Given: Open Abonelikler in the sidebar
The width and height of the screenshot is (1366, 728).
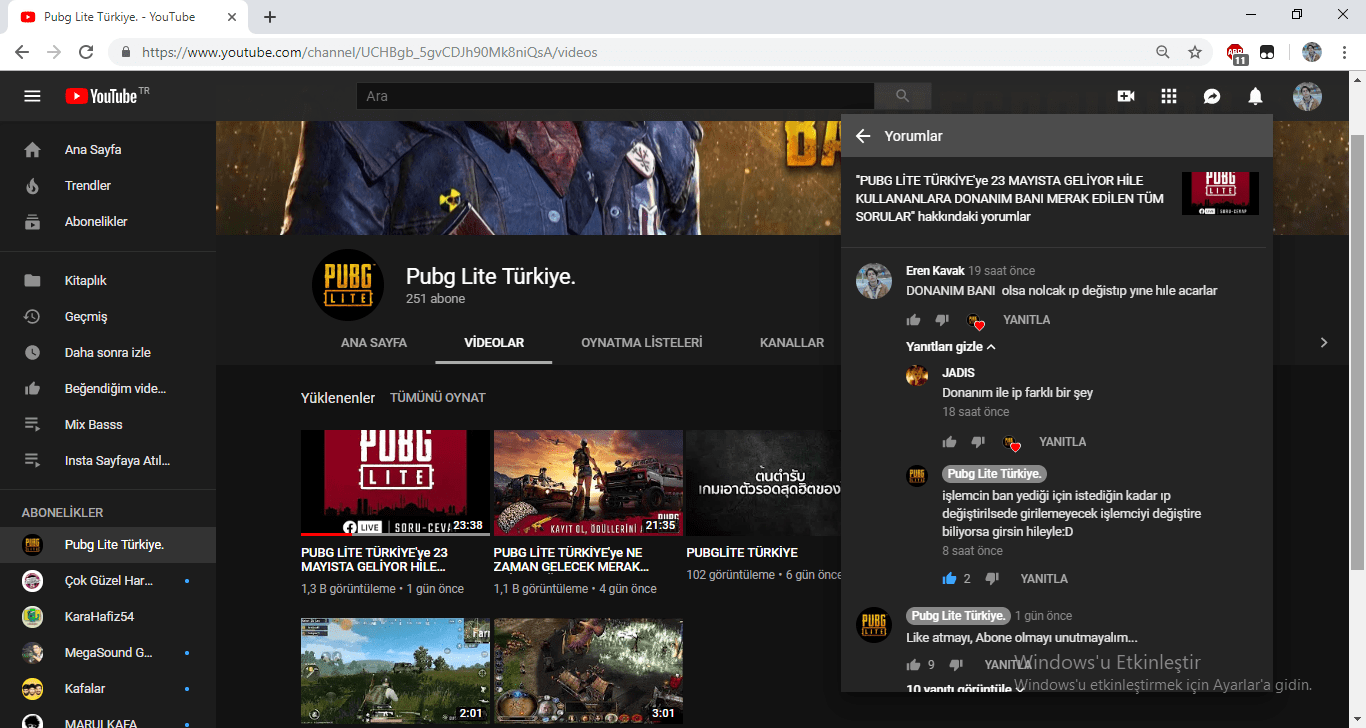Looking at the screenshot, I should [x=108, y=222].
